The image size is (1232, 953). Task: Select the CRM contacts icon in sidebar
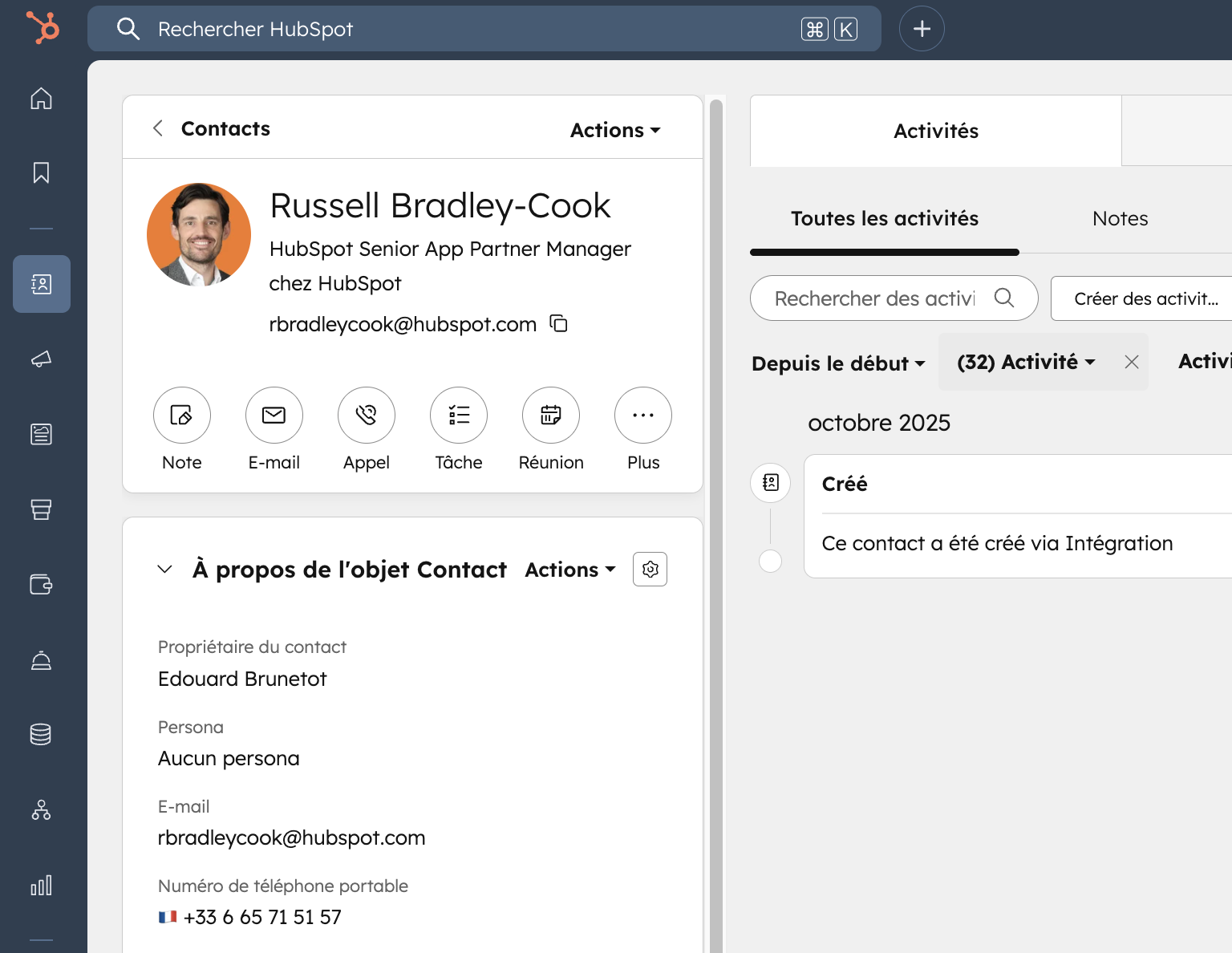(41, 283)
